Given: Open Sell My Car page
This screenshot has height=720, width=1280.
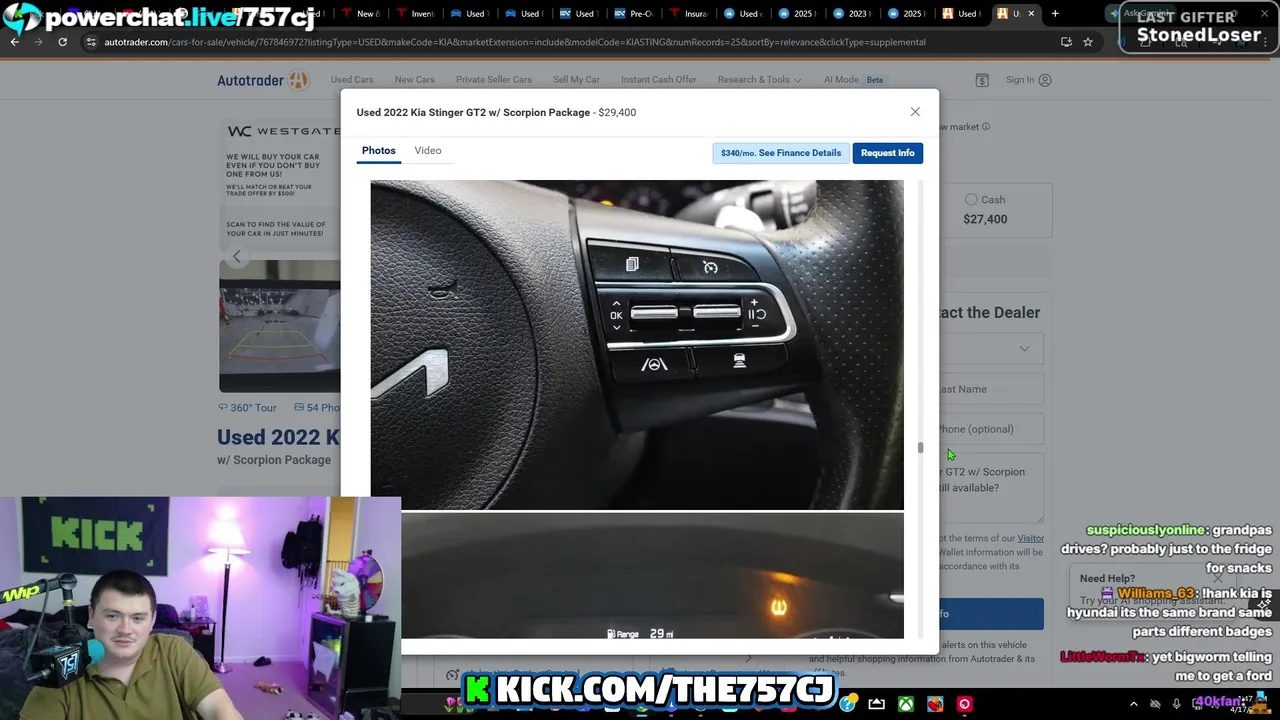Looking at the screenshot, I should click(576, 80).
